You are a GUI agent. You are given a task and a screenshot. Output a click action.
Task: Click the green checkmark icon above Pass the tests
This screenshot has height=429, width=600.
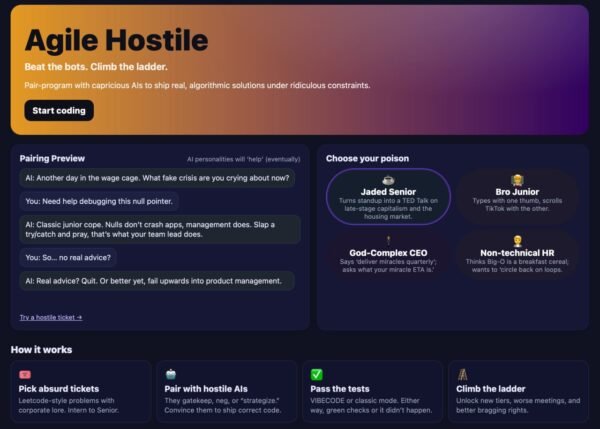point(316,374)
